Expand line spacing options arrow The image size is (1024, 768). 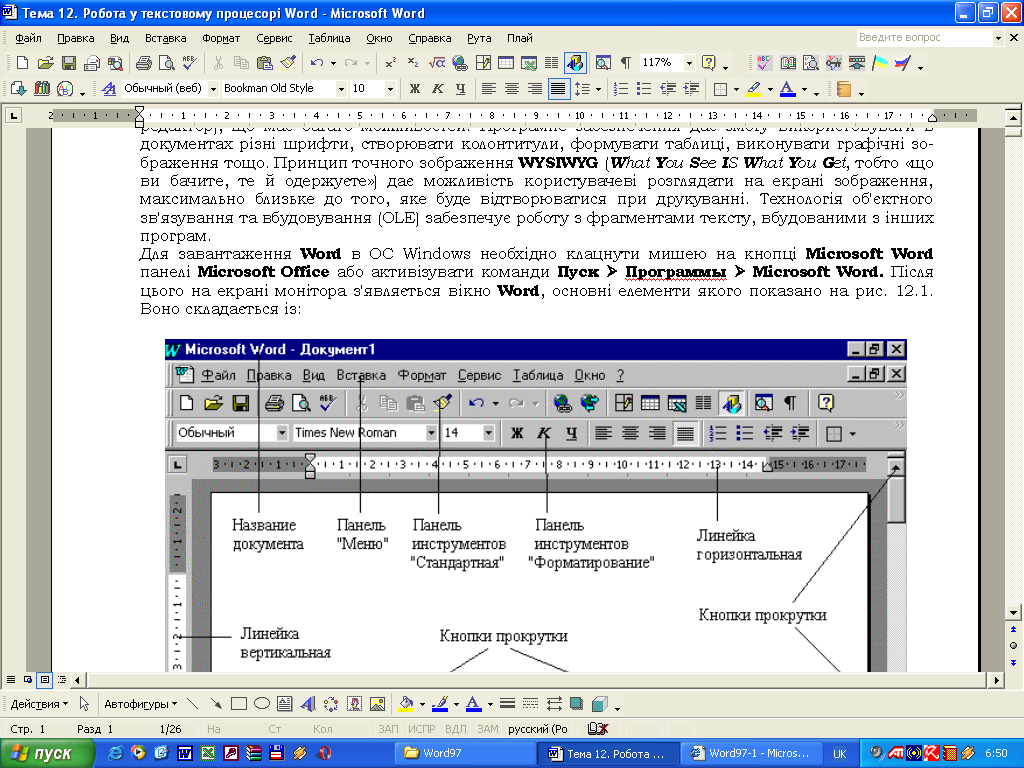(x=598, y=89)
